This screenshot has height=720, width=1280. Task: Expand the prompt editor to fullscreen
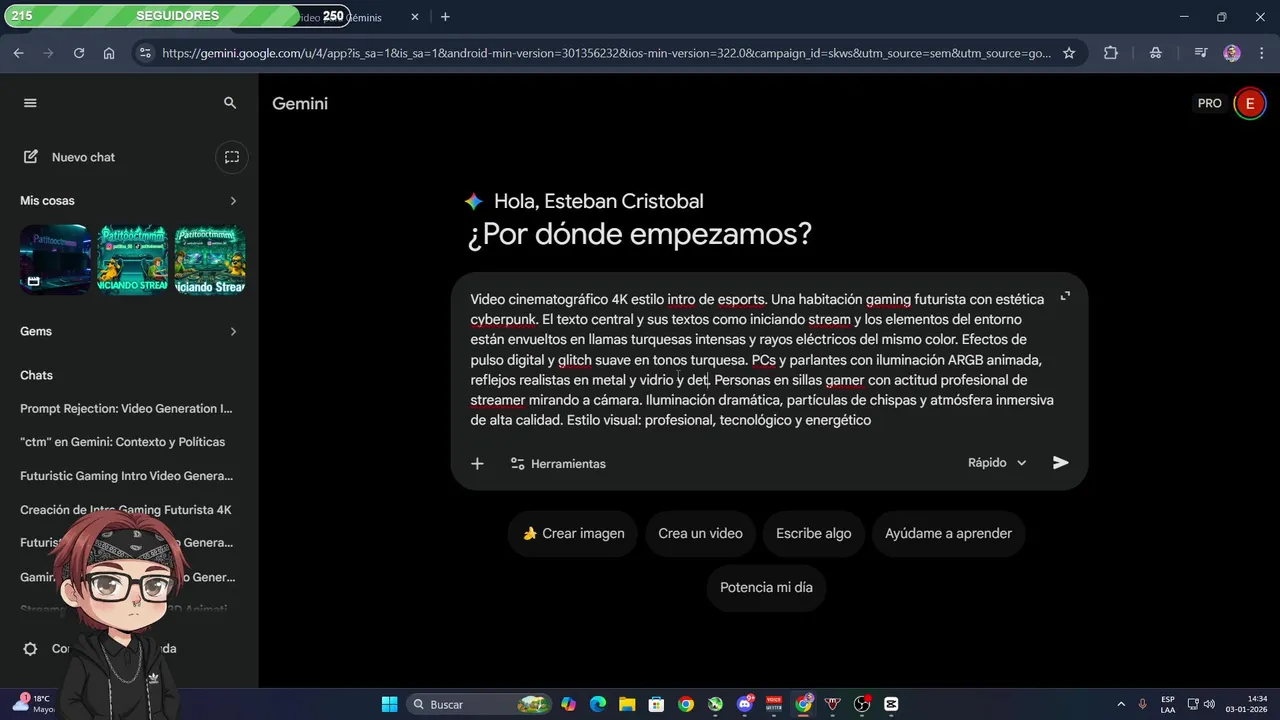coord(1065,296)
